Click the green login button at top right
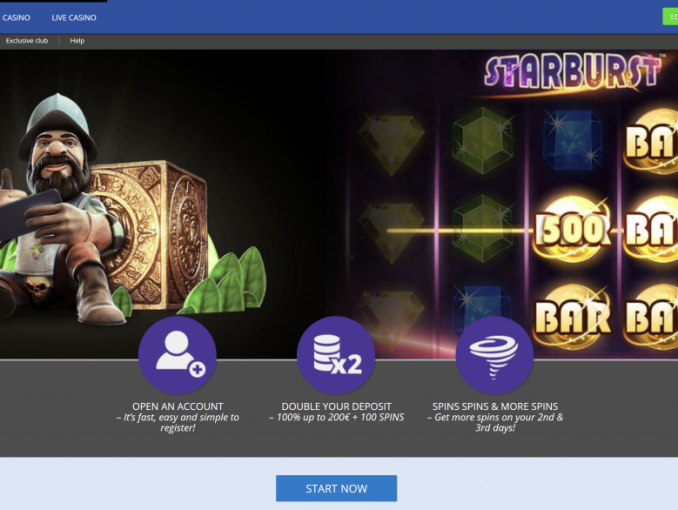 pos(670,16)
